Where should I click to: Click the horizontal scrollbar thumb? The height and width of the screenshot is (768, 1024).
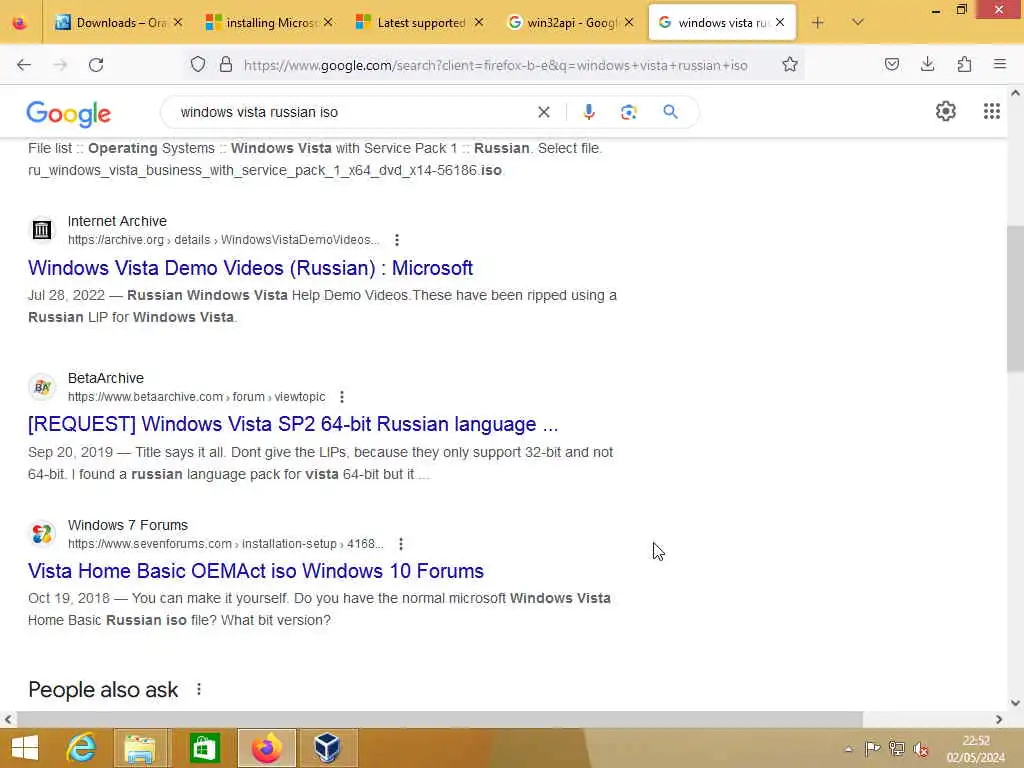pos(439,719)
